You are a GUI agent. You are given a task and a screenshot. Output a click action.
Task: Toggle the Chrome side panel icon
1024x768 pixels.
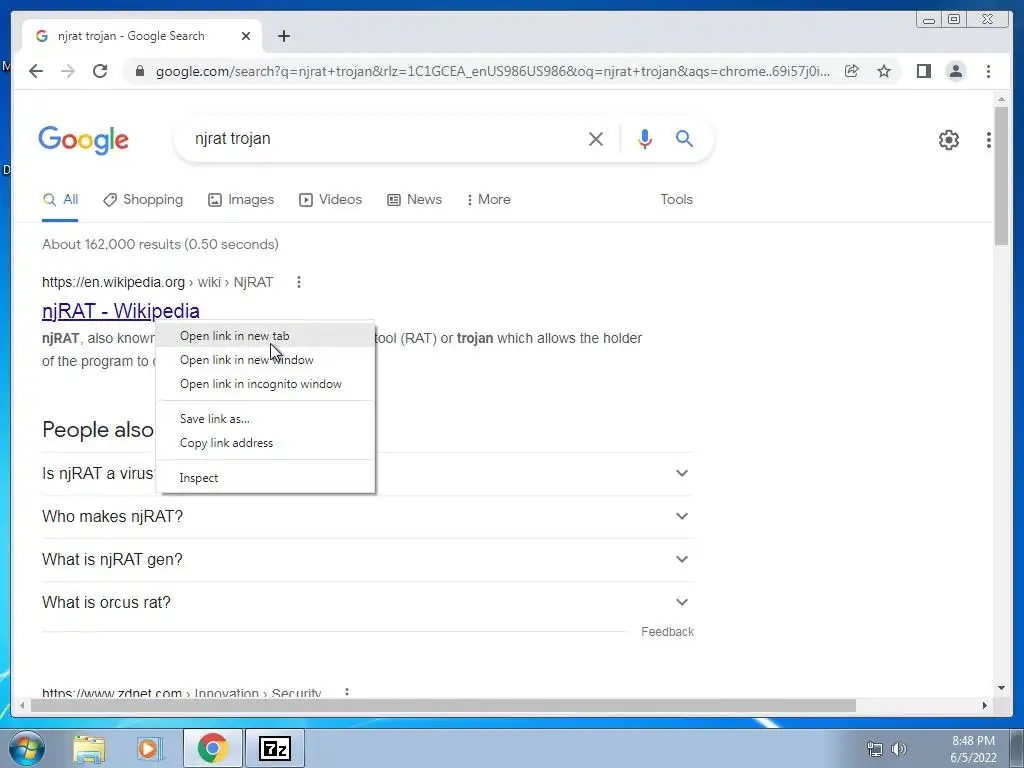pyautogui.click(x=923, y=71)
